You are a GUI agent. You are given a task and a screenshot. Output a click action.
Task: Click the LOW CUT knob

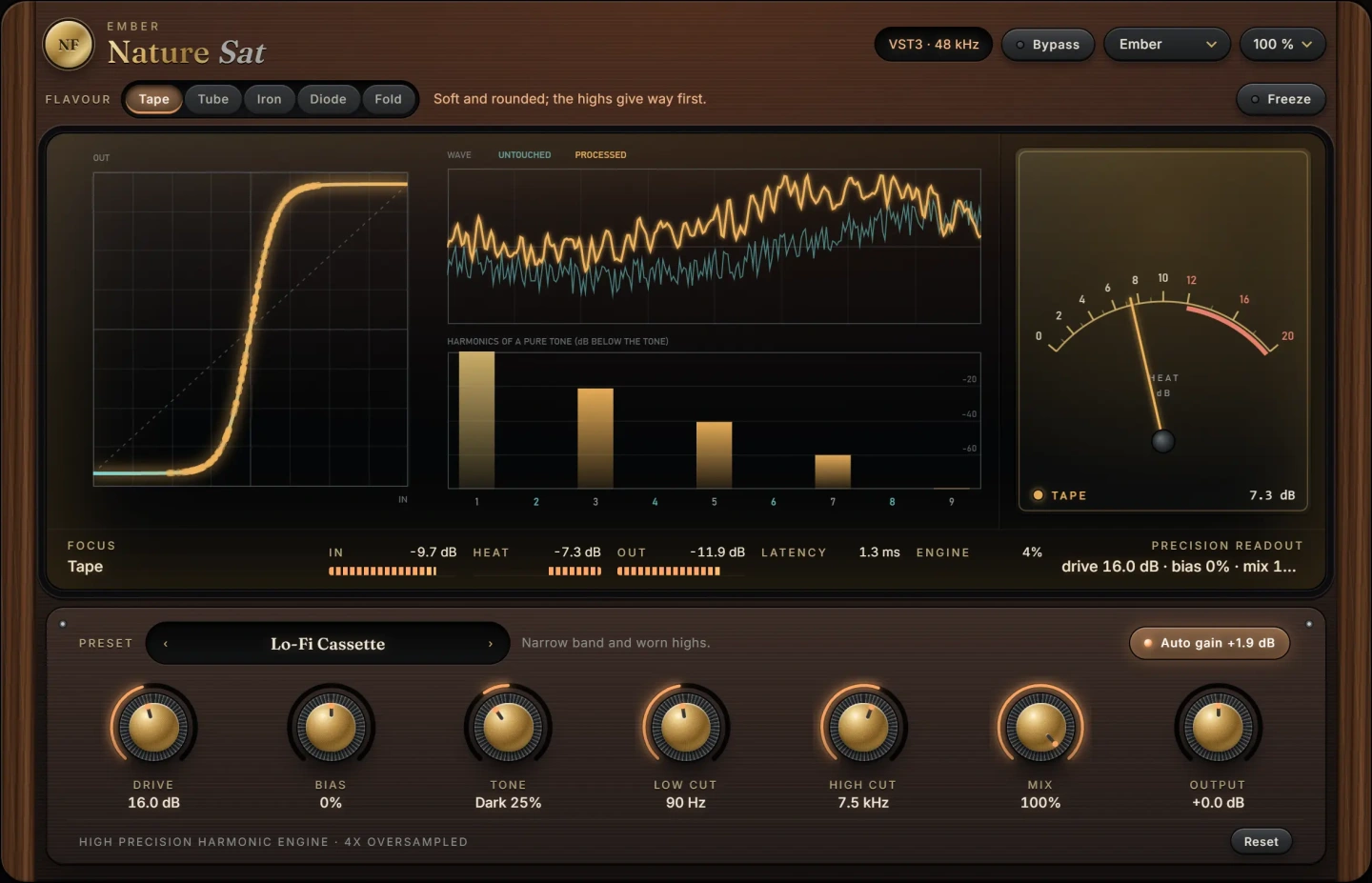point(685,727)
